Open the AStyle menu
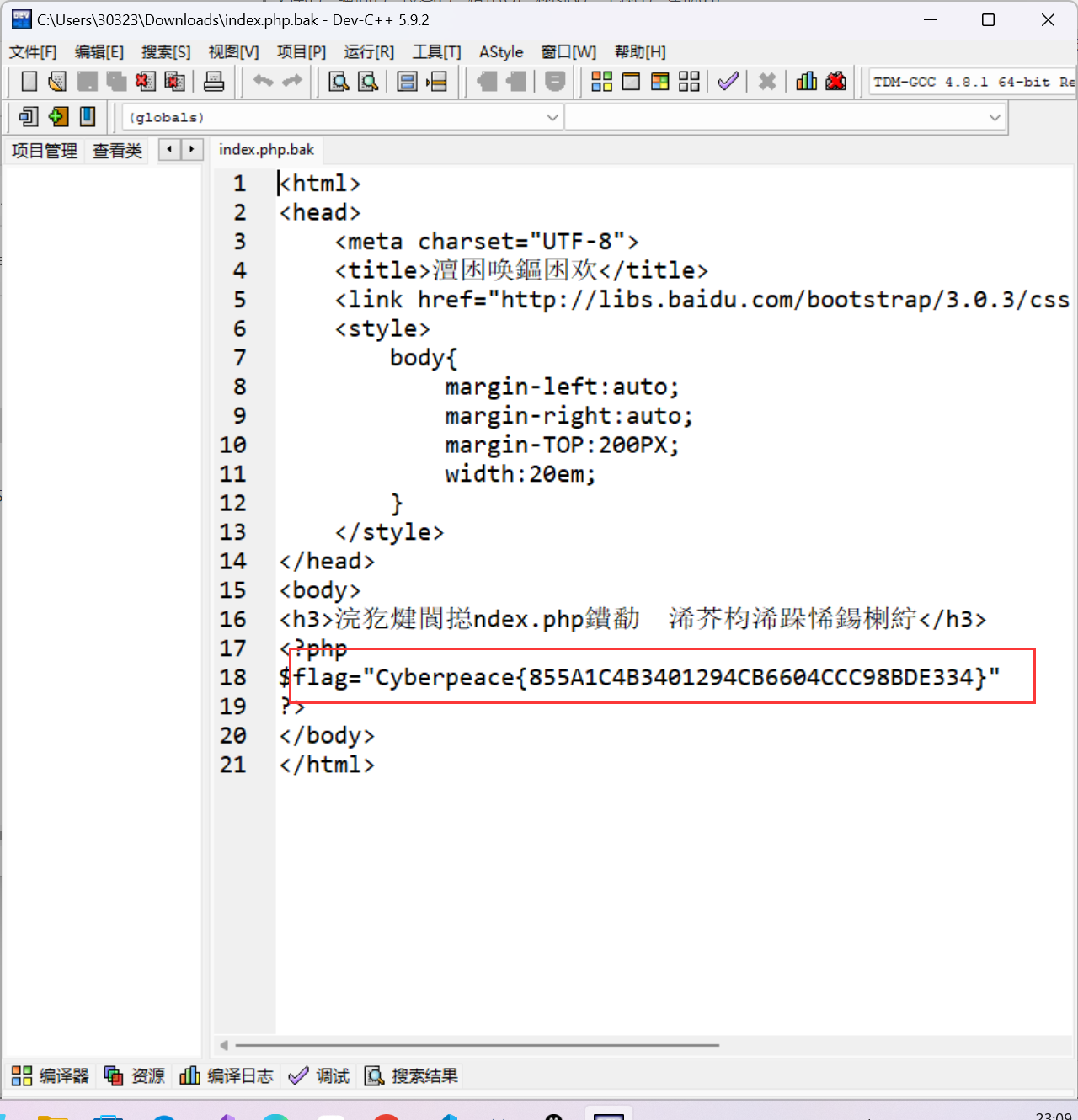The image size is (1078, 1120). click(501, 52)
